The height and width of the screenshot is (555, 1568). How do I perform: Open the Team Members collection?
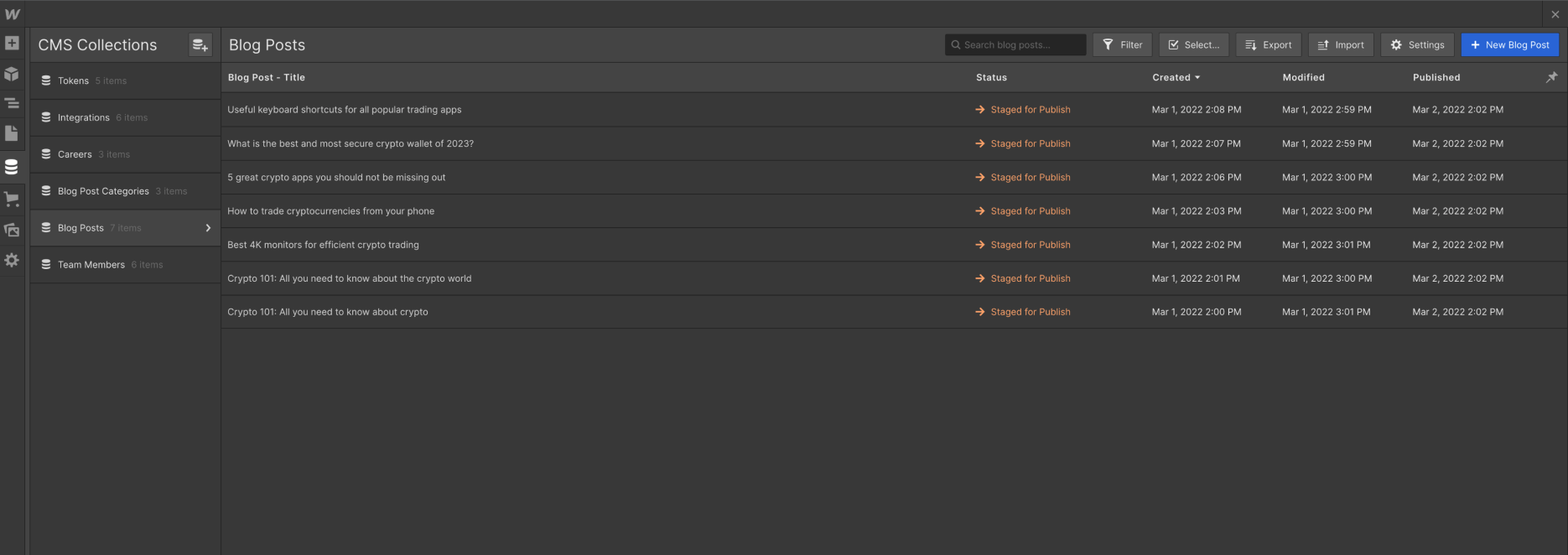(126, 265)
